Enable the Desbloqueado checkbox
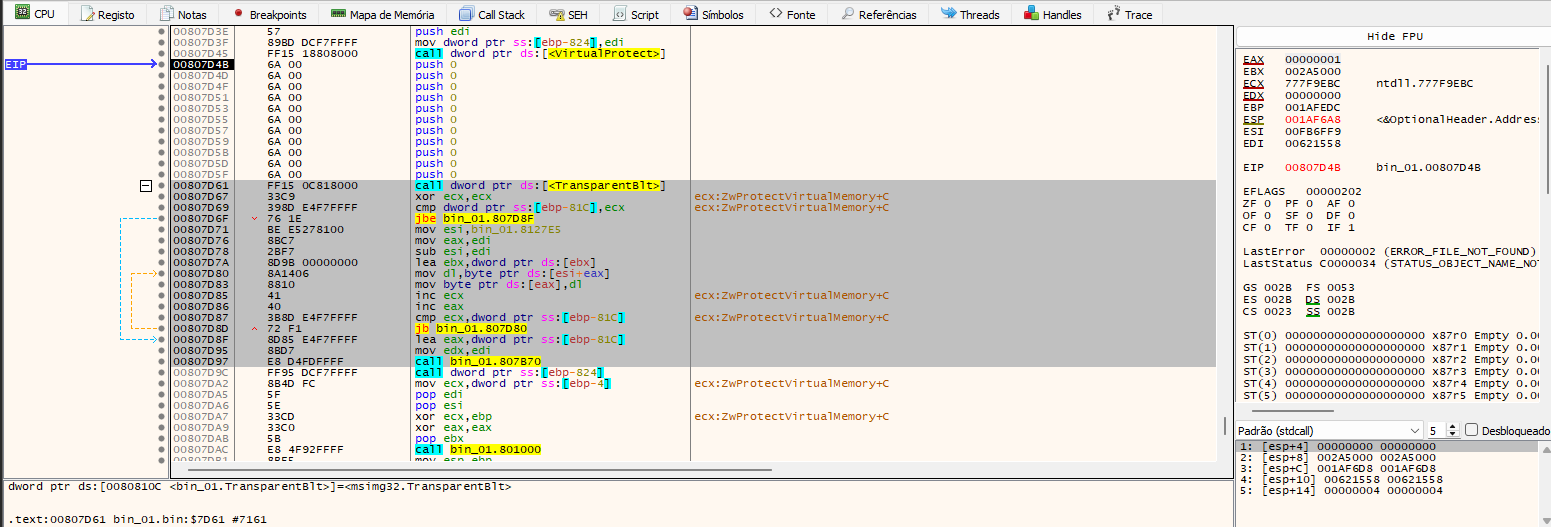This screenshot has width=1551, height=527. (x=1471, y=430)
